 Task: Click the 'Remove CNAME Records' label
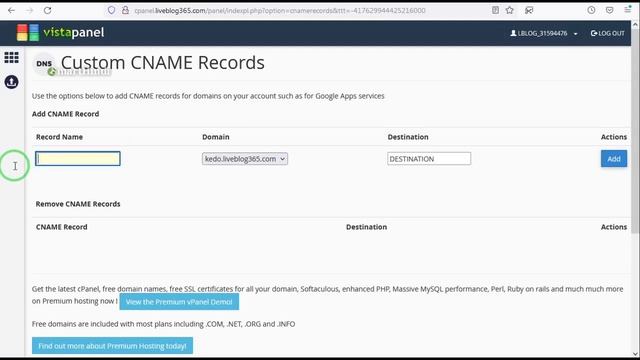click(78, 204)
